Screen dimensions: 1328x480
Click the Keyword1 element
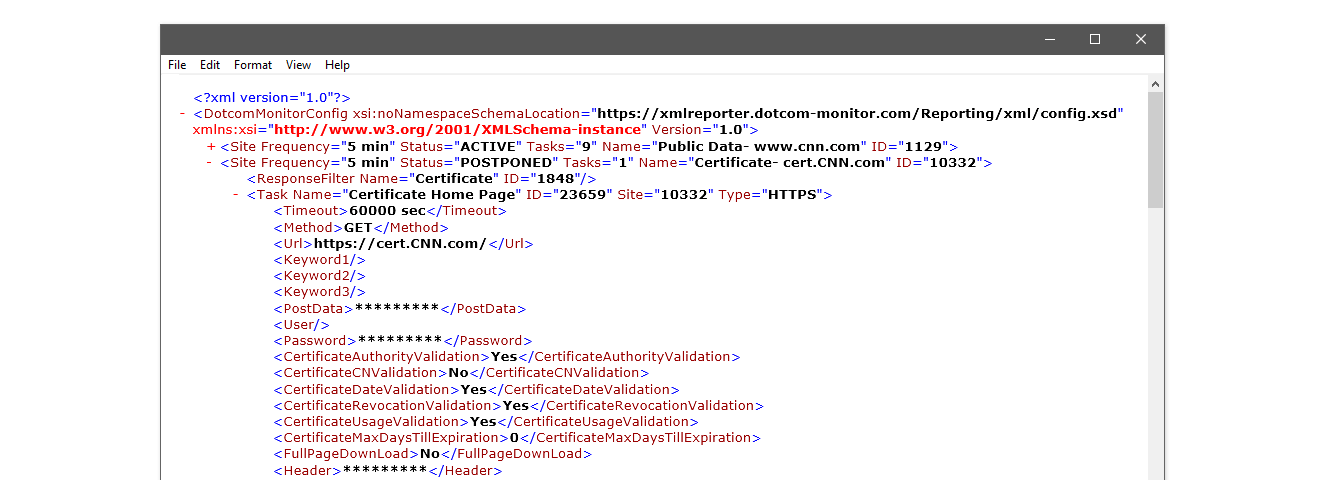319,260
